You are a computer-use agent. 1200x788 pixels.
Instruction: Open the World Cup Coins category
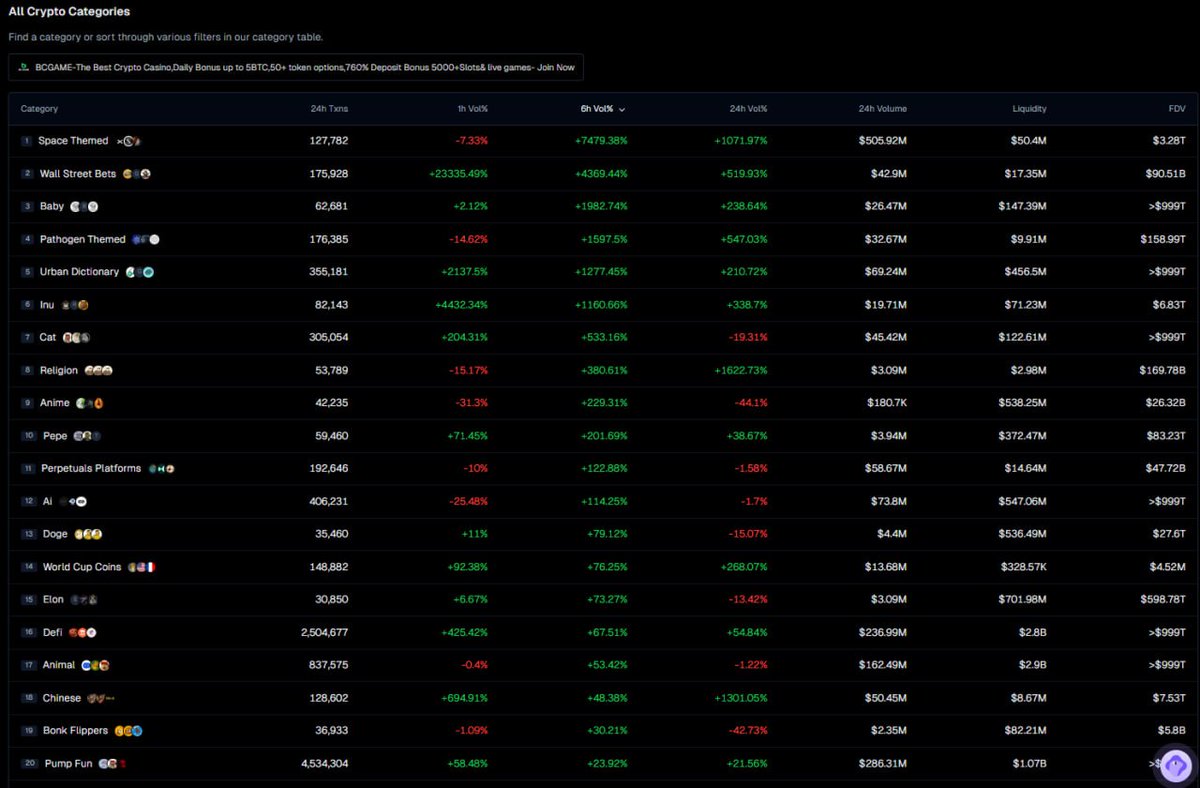(x=82, y=567)
